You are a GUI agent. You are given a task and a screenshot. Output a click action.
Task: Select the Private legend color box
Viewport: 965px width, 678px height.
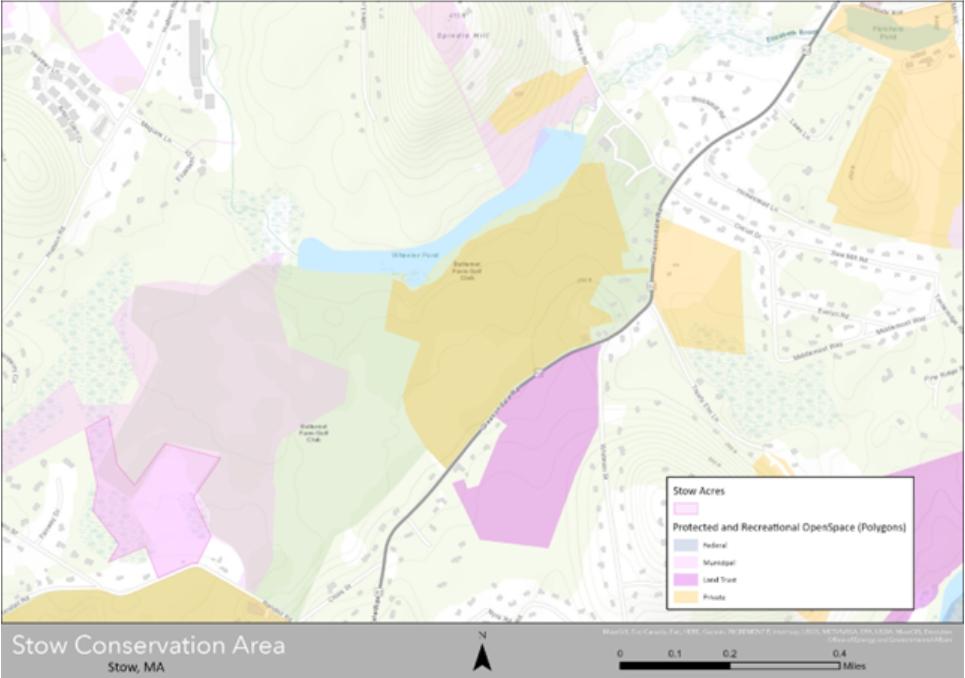(685, 596)
